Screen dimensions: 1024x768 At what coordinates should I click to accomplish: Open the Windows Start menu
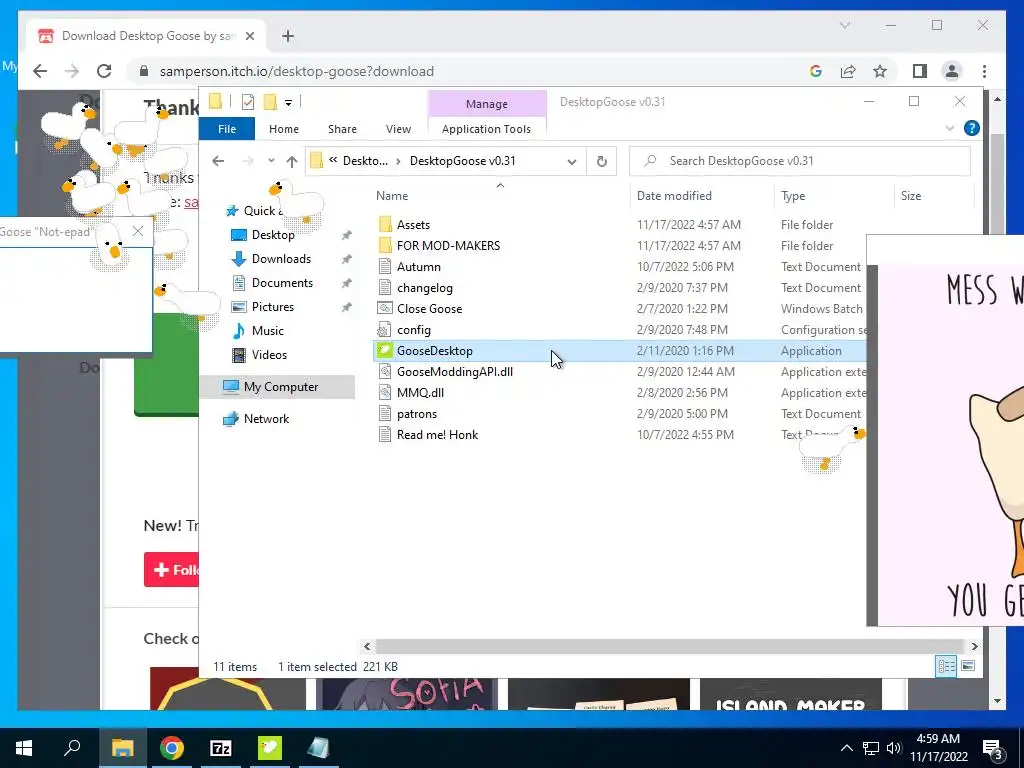tap(24, 748)
